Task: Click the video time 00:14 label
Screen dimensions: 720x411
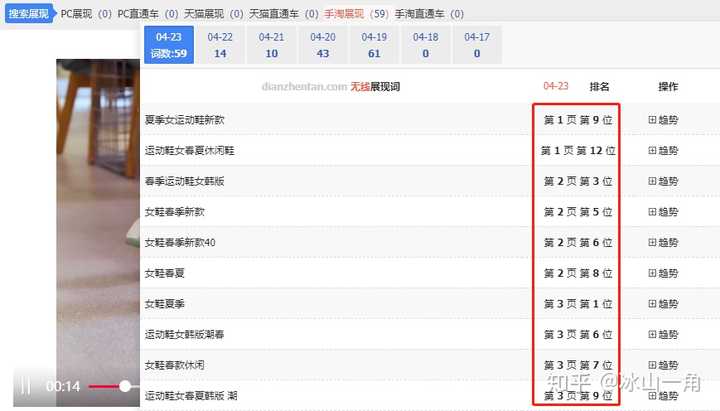Action: tap(63, 386)
